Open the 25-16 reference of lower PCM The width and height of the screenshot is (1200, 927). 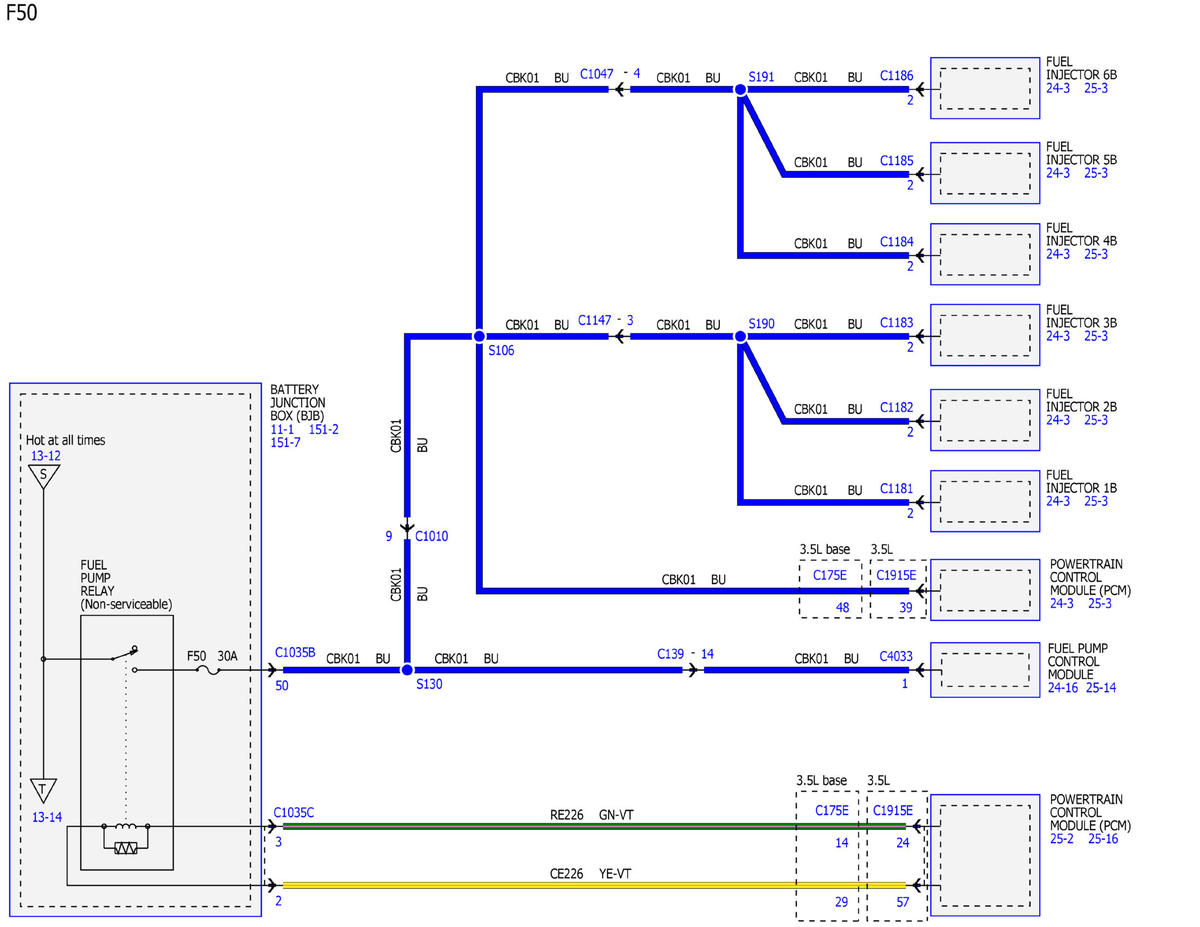(1103, 839)
